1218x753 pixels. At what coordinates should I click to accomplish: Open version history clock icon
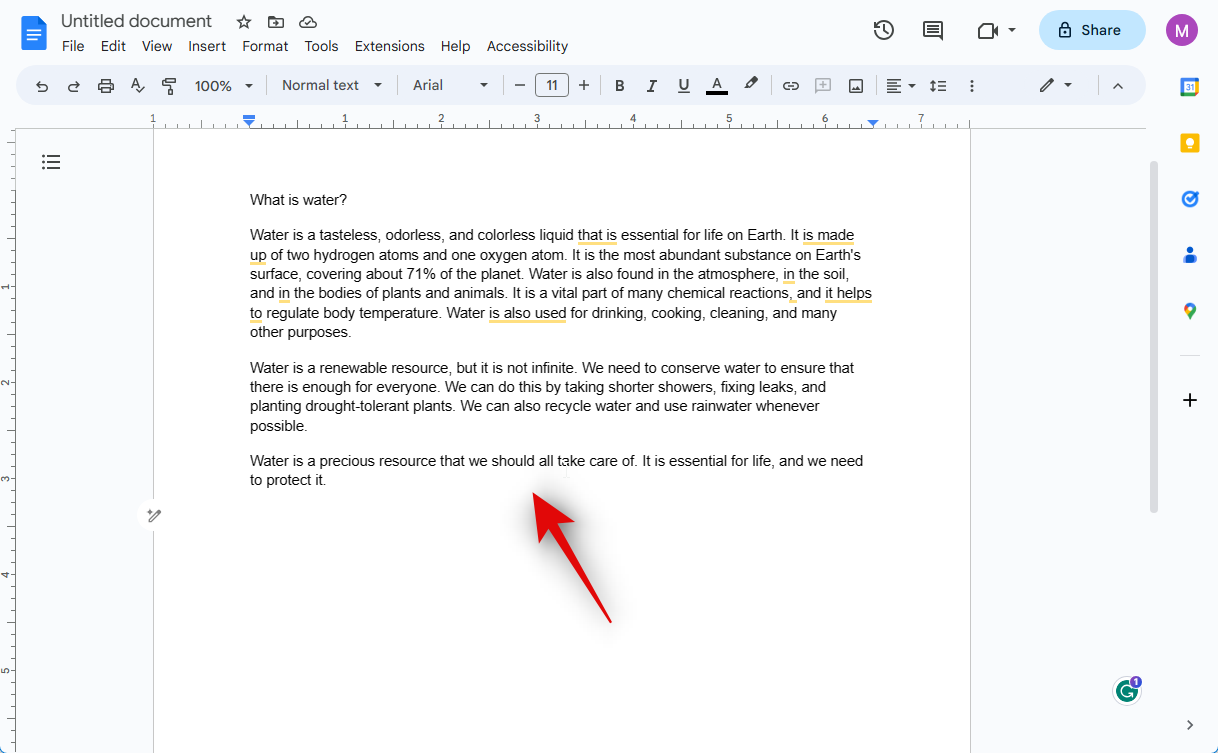(x=883, y=30)
